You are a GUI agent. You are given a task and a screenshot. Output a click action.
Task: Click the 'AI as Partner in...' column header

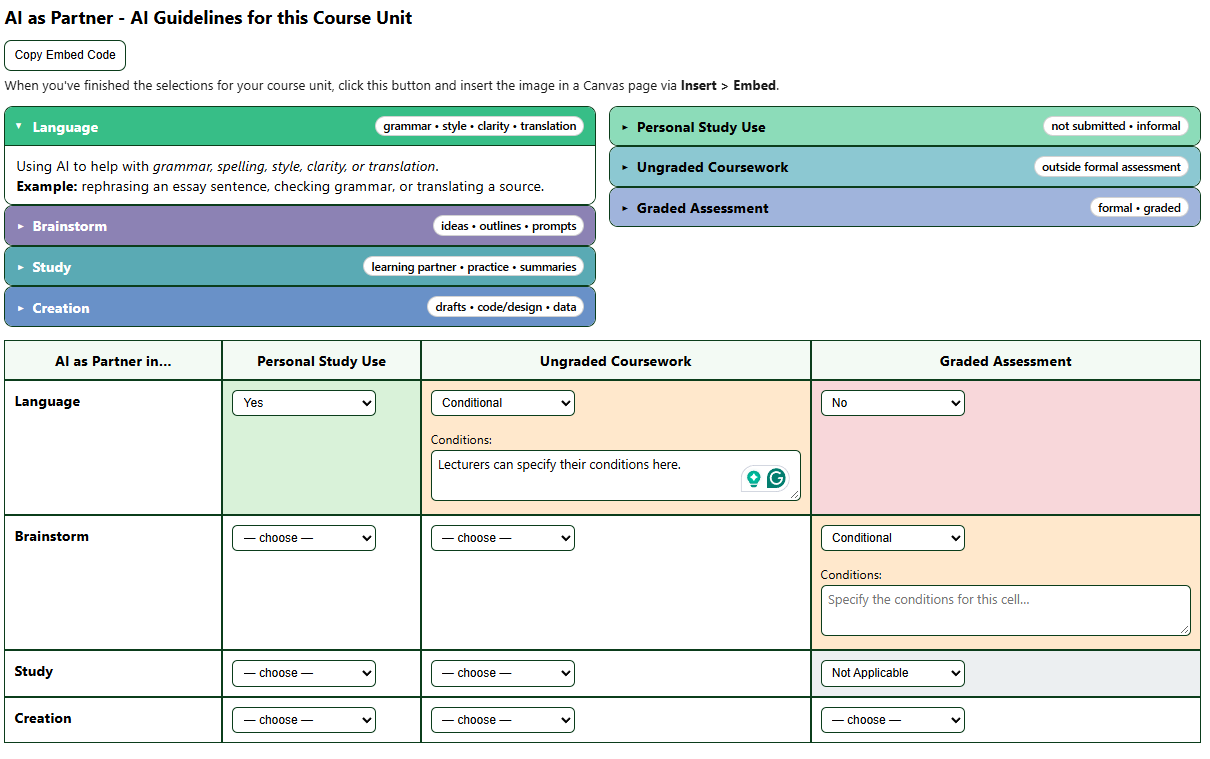[113, 361]
